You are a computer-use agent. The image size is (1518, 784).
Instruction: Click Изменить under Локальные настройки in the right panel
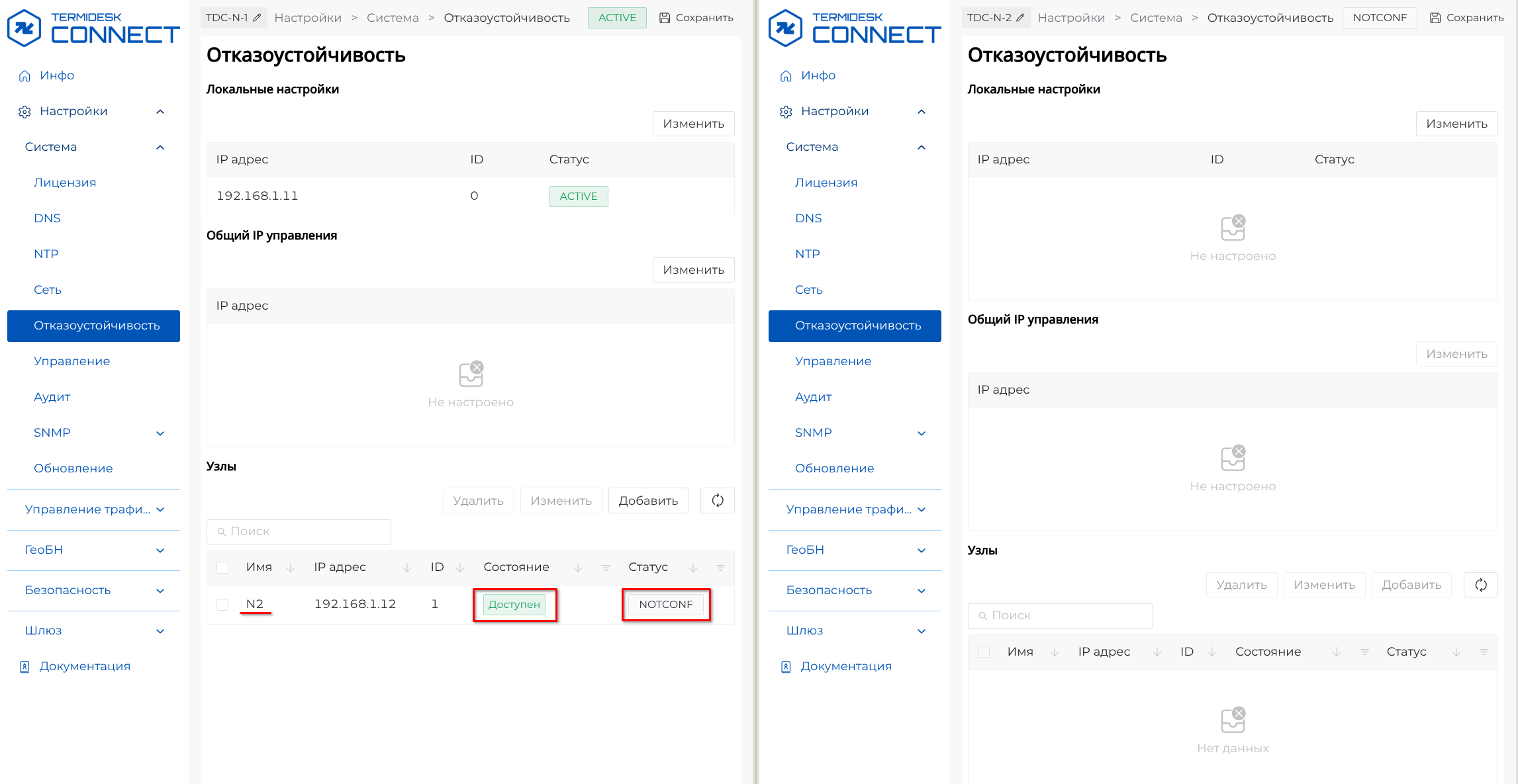point(1456,124)
